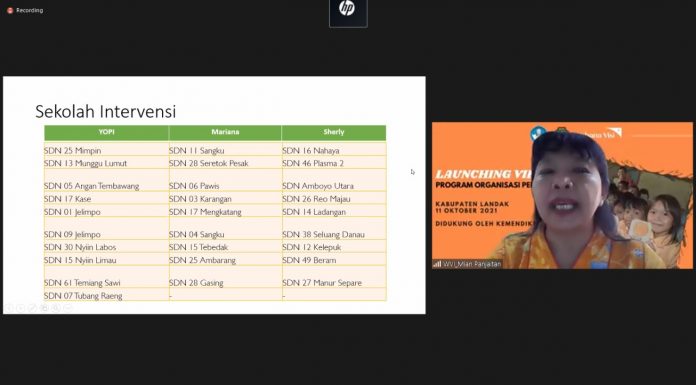Click the DIDUKUNG OLEH KEMENDIK text
The width and height of the screenshot is (696, 385).
coord(483,223)
